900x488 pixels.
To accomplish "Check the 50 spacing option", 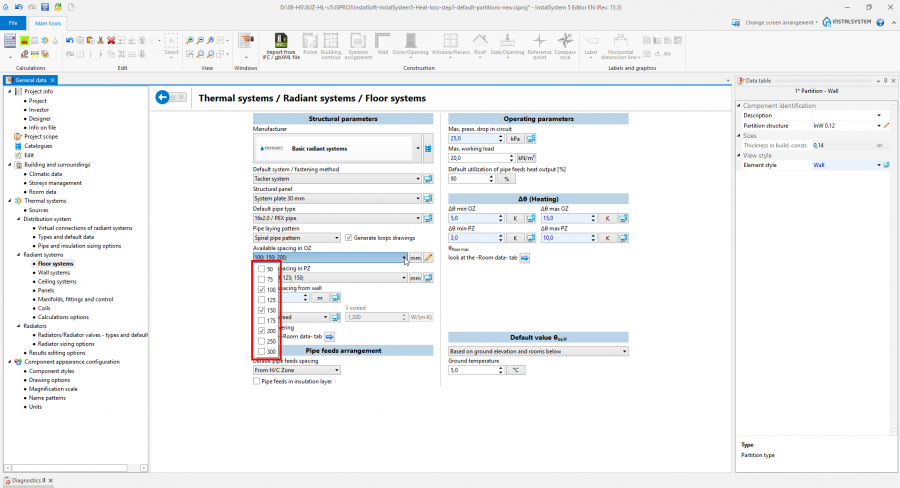I will tap(262, 269).
